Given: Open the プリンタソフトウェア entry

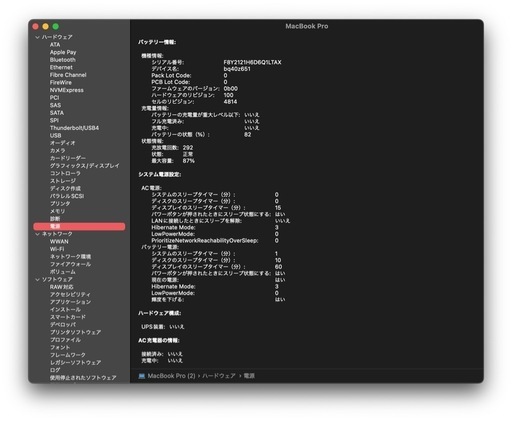Looking at the screenshot, I should click(x=75, y=332).
